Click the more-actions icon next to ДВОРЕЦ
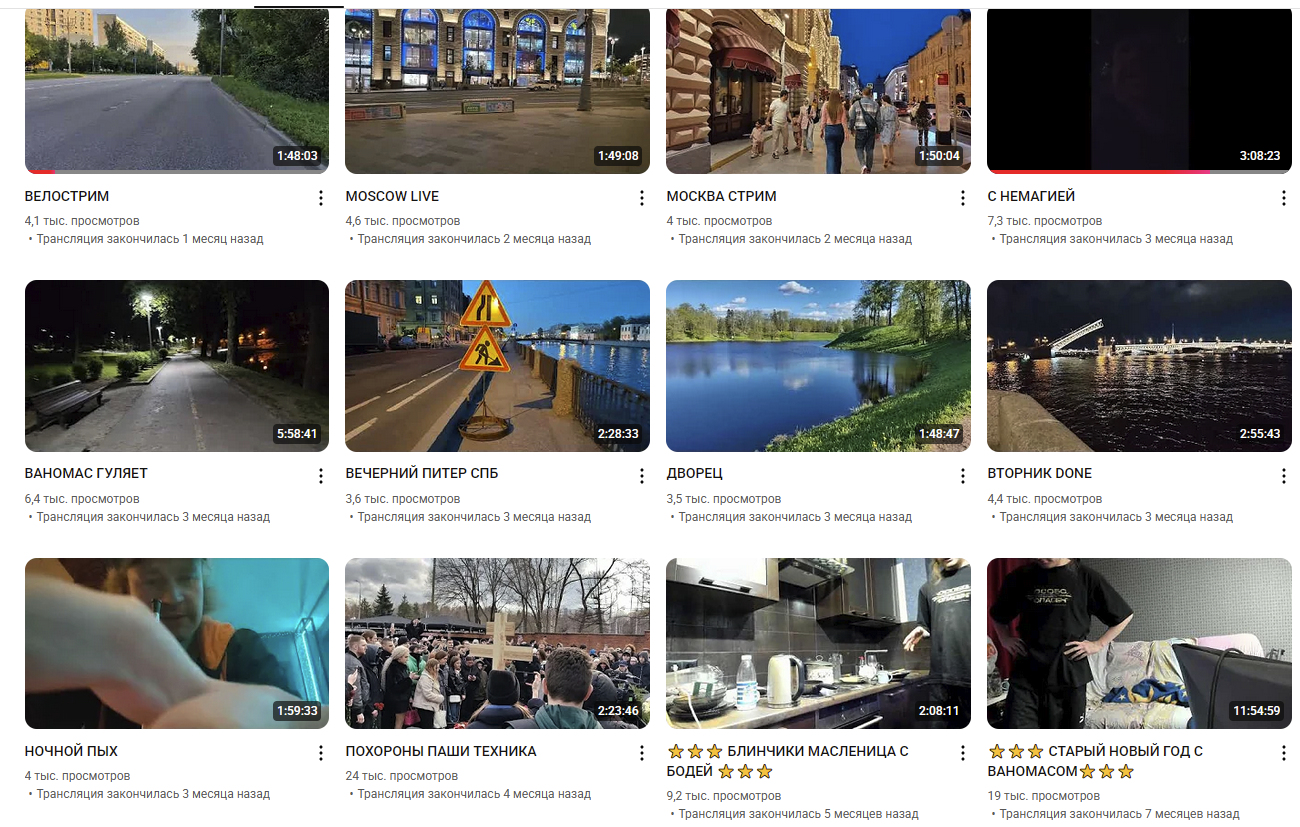The image size is (1300, 827). click(x=963, y=476)
